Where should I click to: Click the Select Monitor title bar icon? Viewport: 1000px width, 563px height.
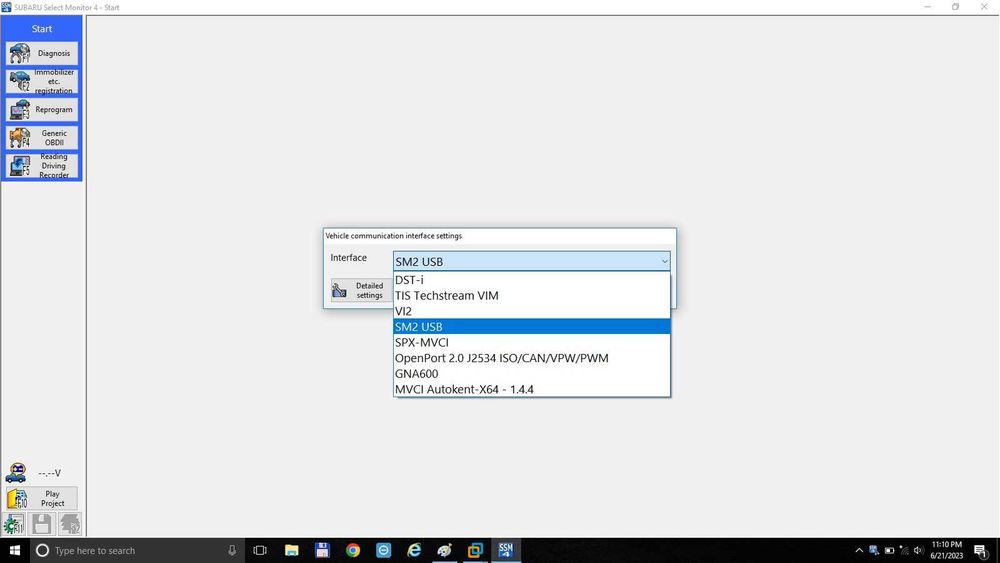pyautogui.click(x=6, y=7)
